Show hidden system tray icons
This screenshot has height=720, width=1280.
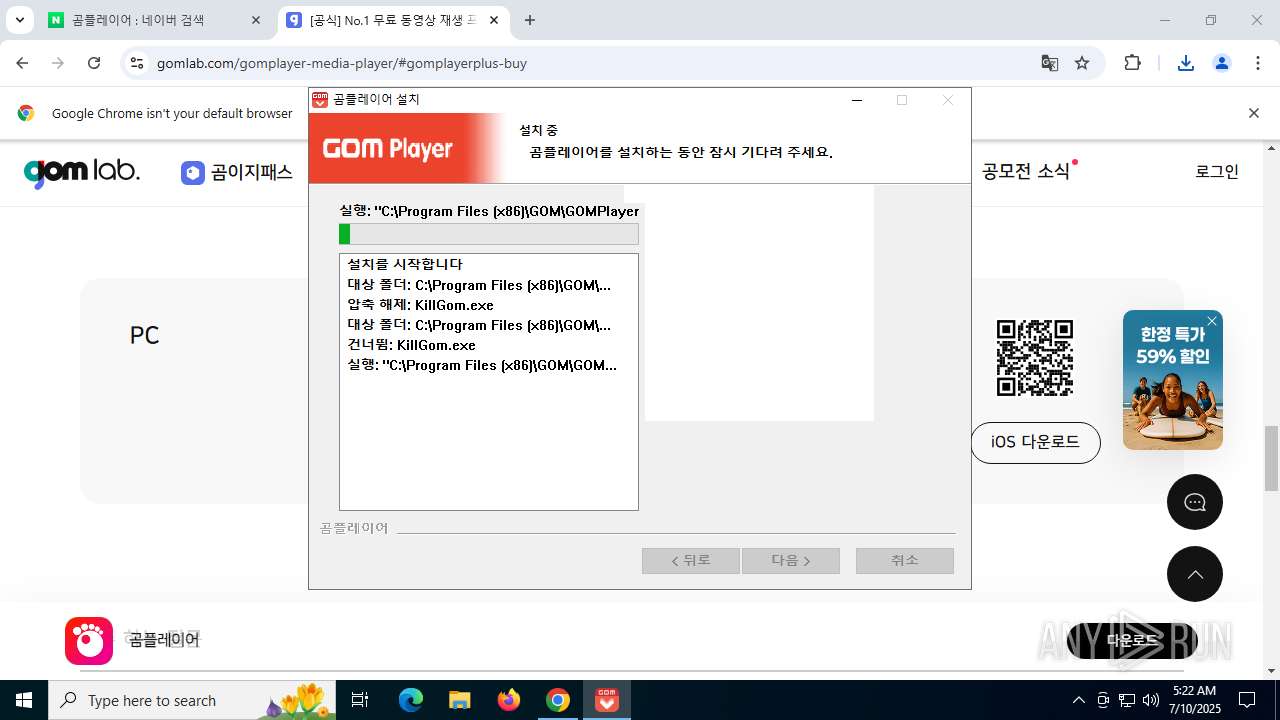[x=1078, y=700]
